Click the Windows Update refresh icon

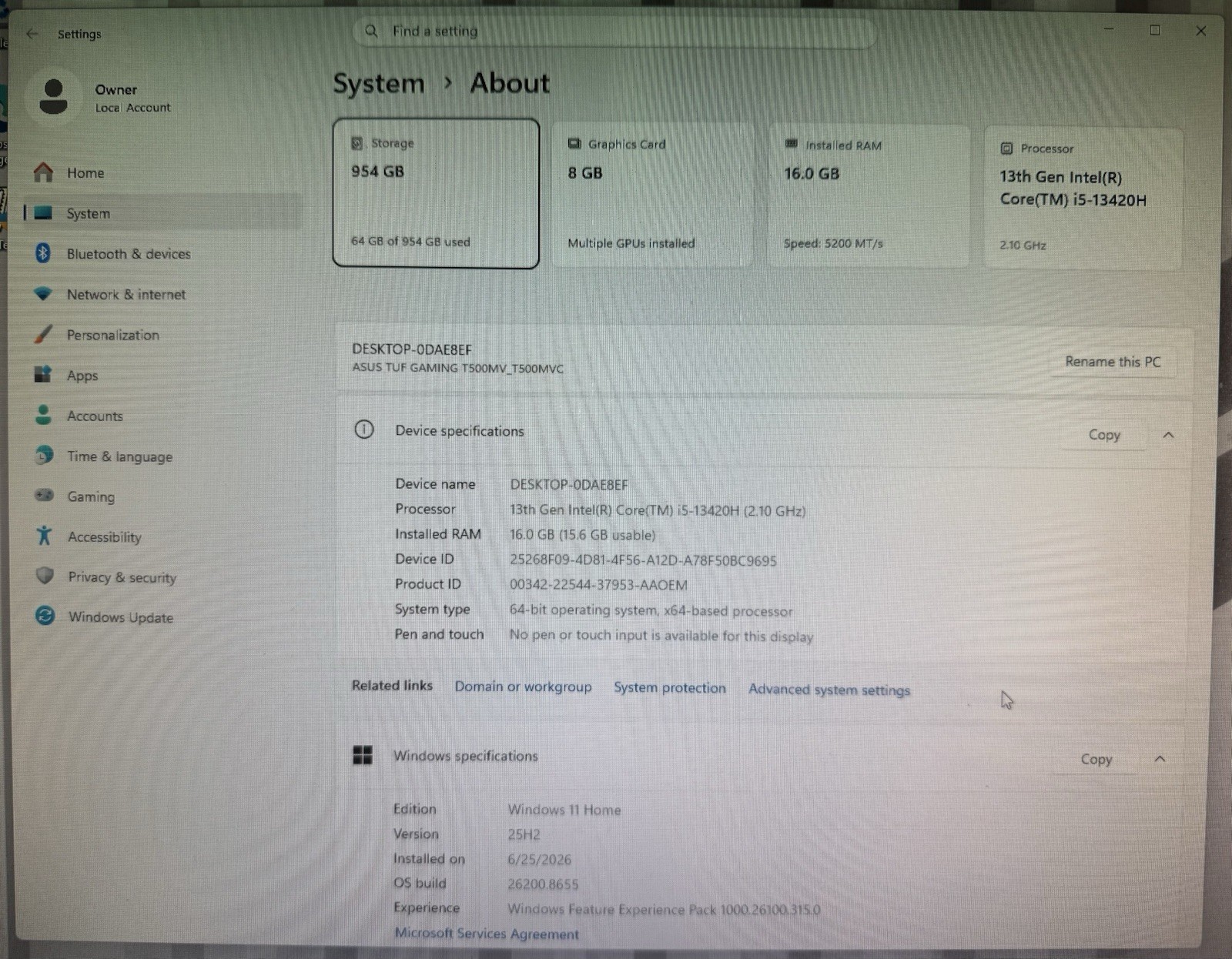(x=45, y=616)
